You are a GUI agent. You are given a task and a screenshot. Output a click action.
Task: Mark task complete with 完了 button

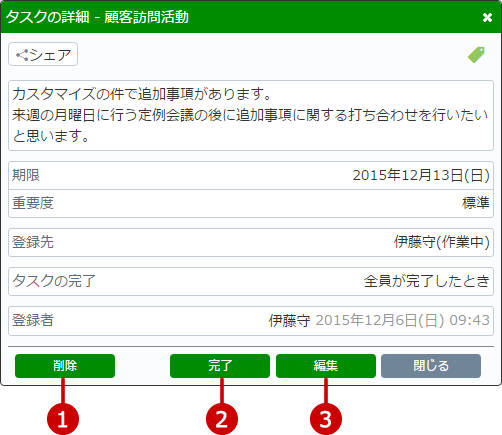pos(220,366)
